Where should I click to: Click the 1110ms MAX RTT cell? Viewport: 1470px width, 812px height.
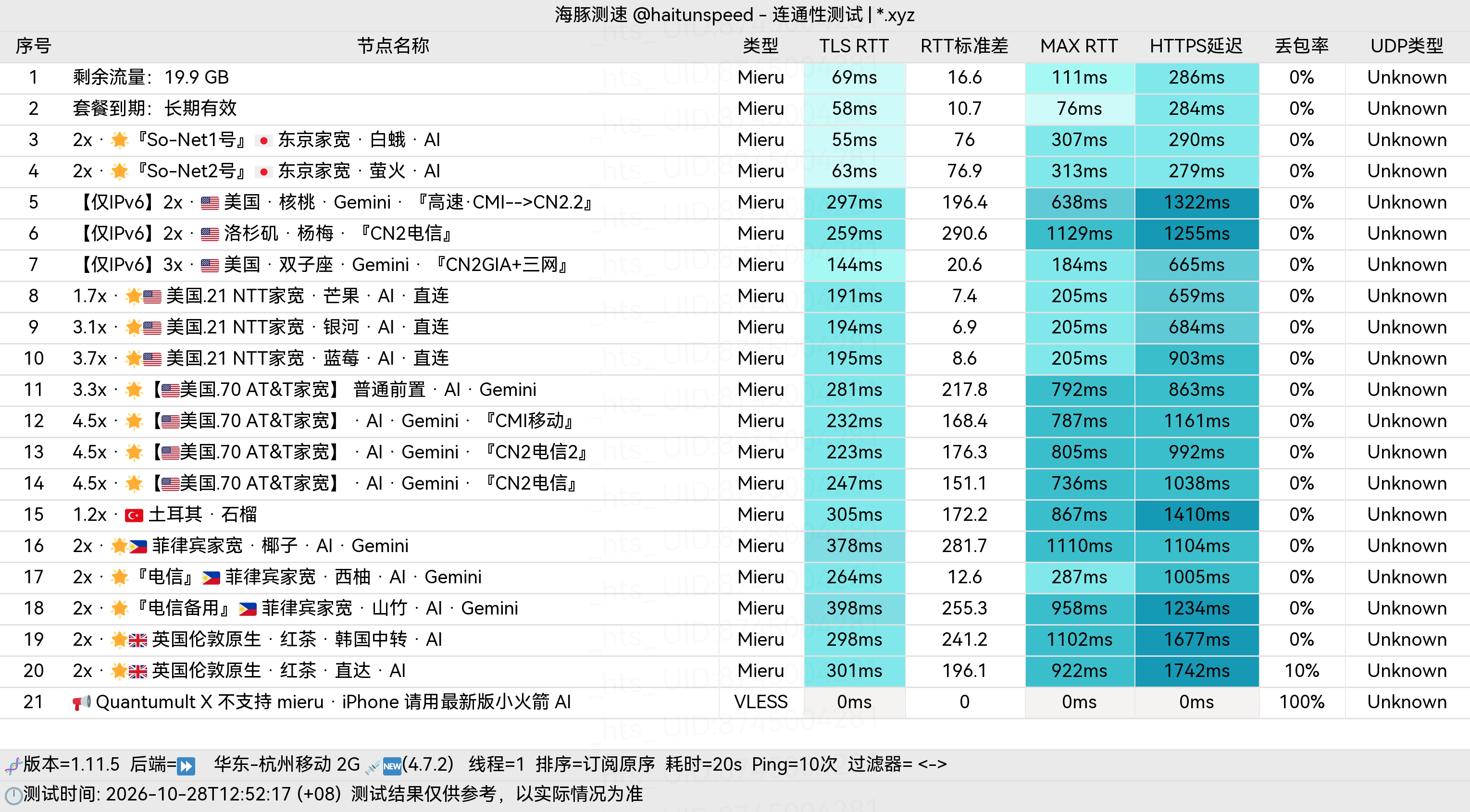click(1080, 546)
